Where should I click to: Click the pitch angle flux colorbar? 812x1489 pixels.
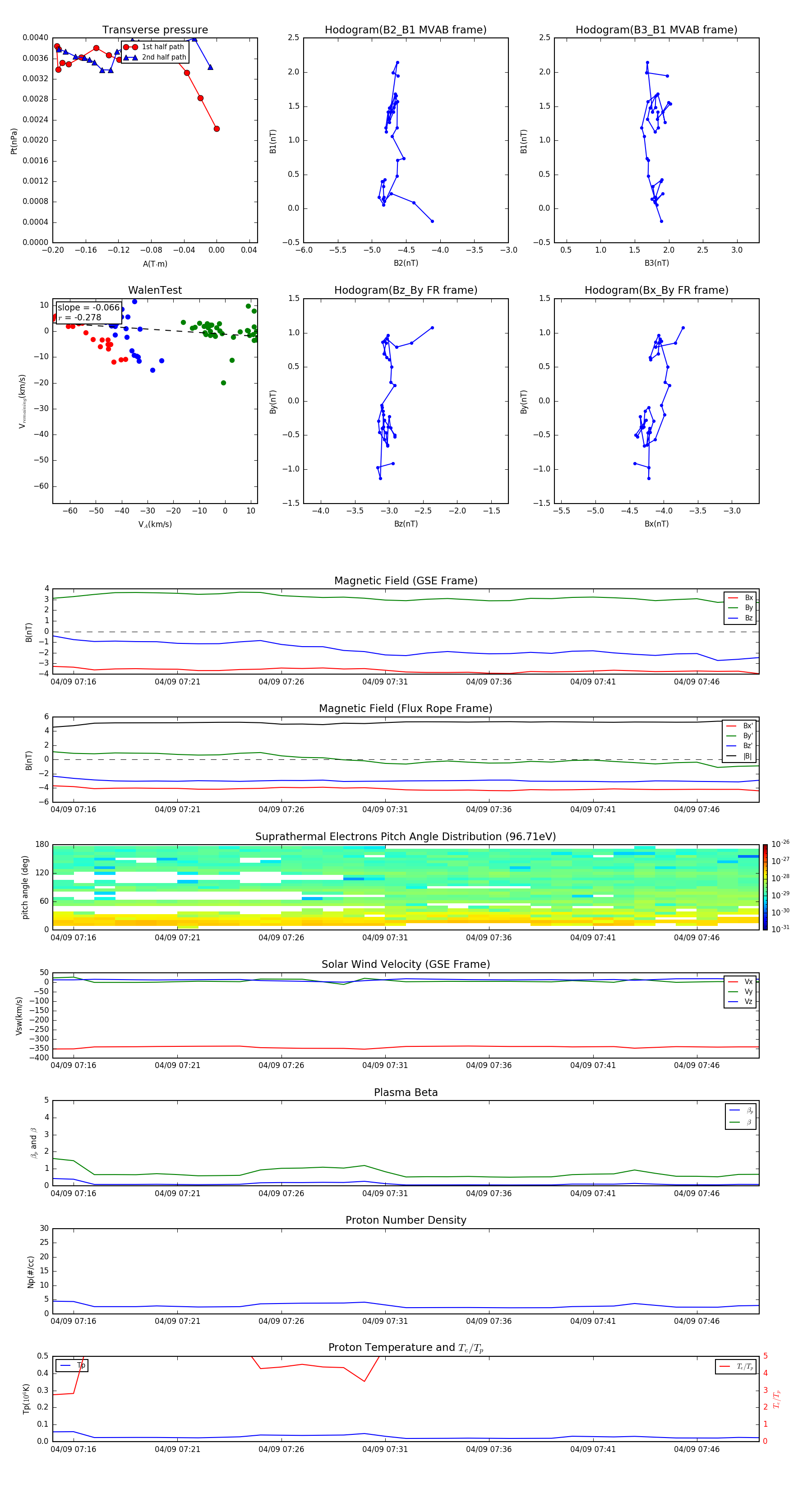tap(765, 887)
